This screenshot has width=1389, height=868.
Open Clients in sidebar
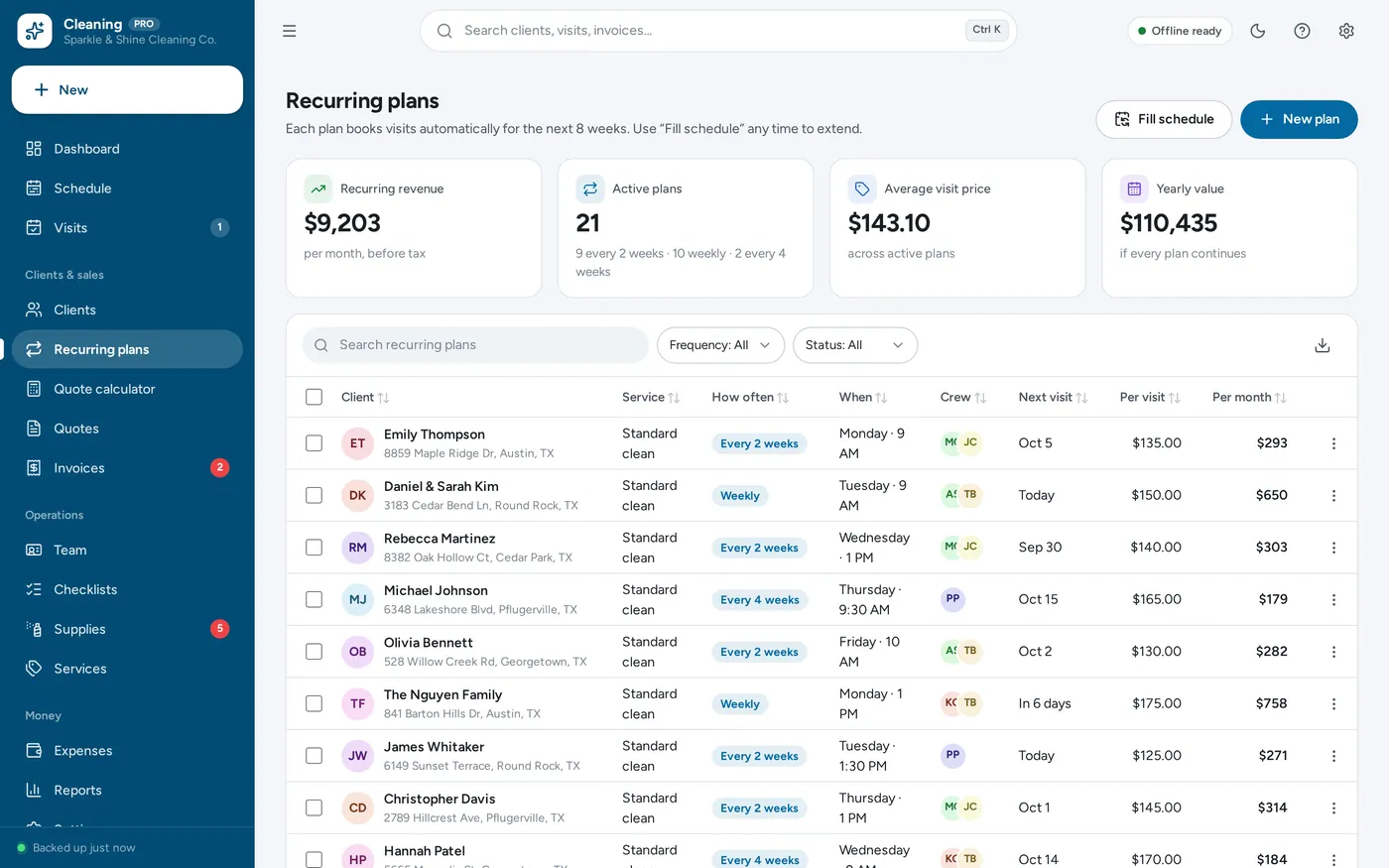(127, 310)
